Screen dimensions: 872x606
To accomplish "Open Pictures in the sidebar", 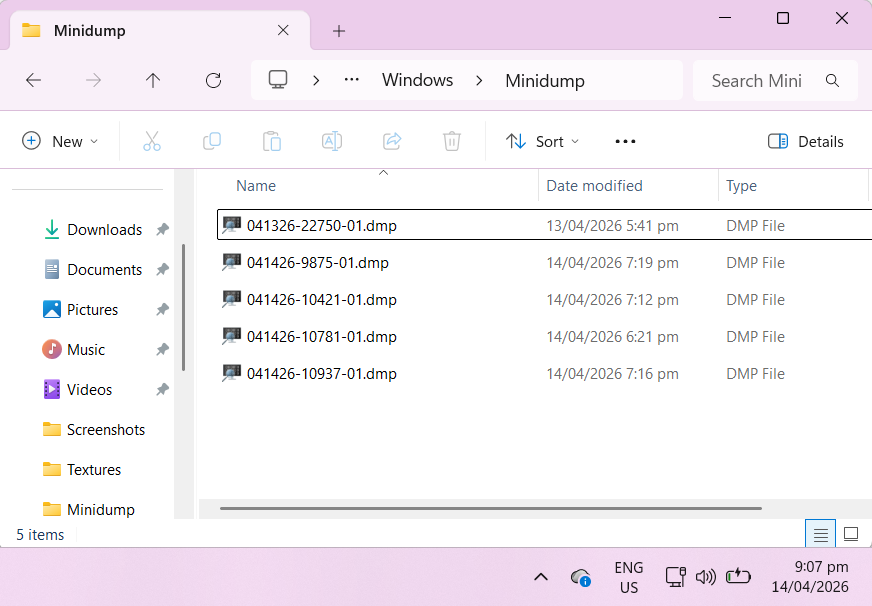I will tap(92, 310).
